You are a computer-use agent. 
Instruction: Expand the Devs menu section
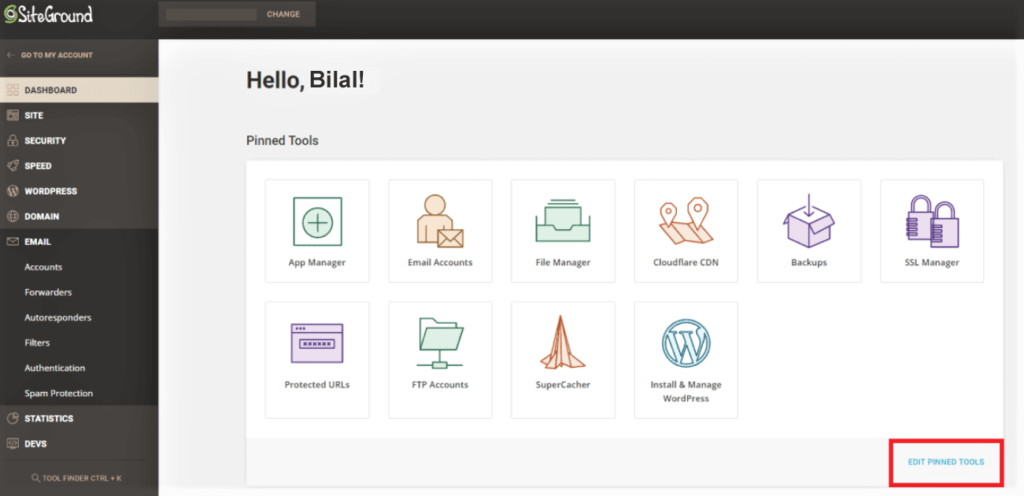coord(79,444)
